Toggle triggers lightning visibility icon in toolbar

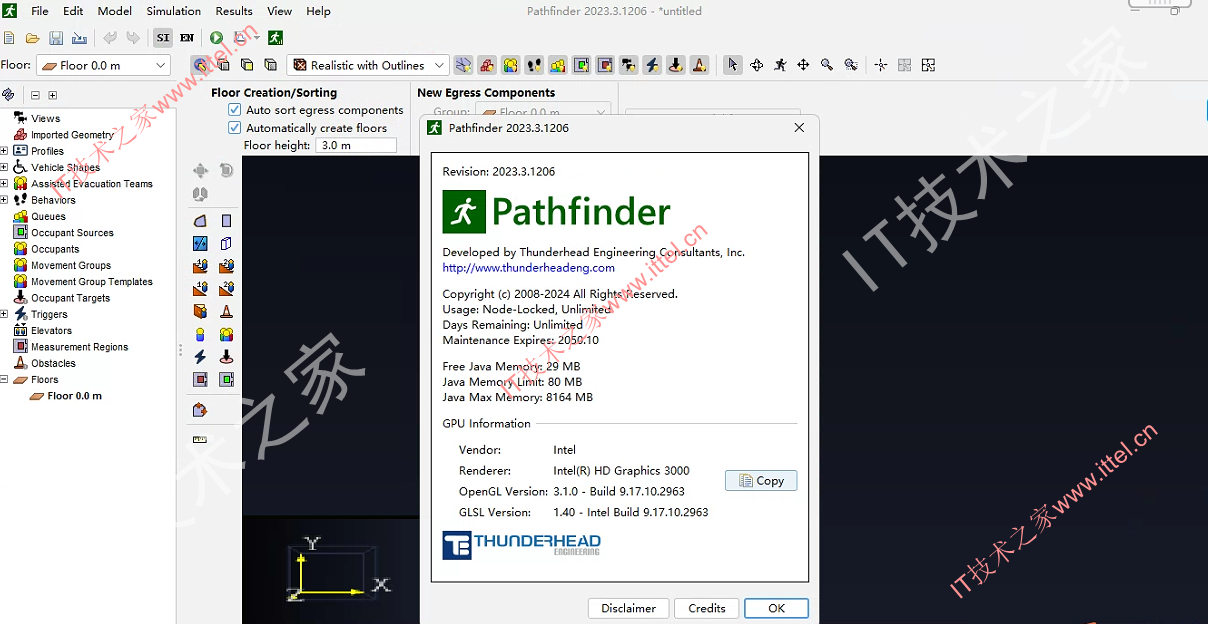point(652,65)
